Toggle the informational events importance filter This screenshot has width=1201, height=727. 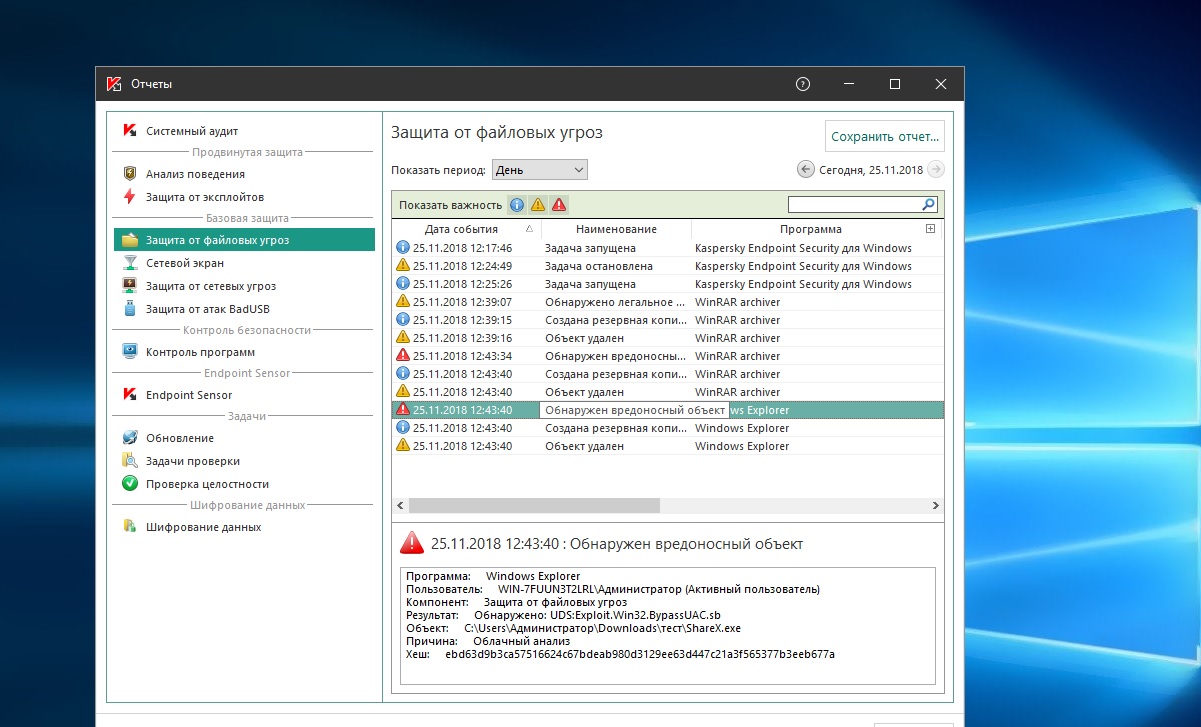pyautogui.click(x=517, y=205)
